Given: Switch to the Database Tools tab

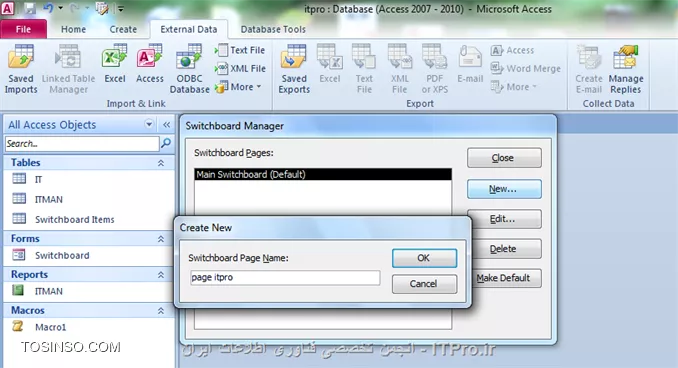Looking at the screenshot, I should point(273,29).
